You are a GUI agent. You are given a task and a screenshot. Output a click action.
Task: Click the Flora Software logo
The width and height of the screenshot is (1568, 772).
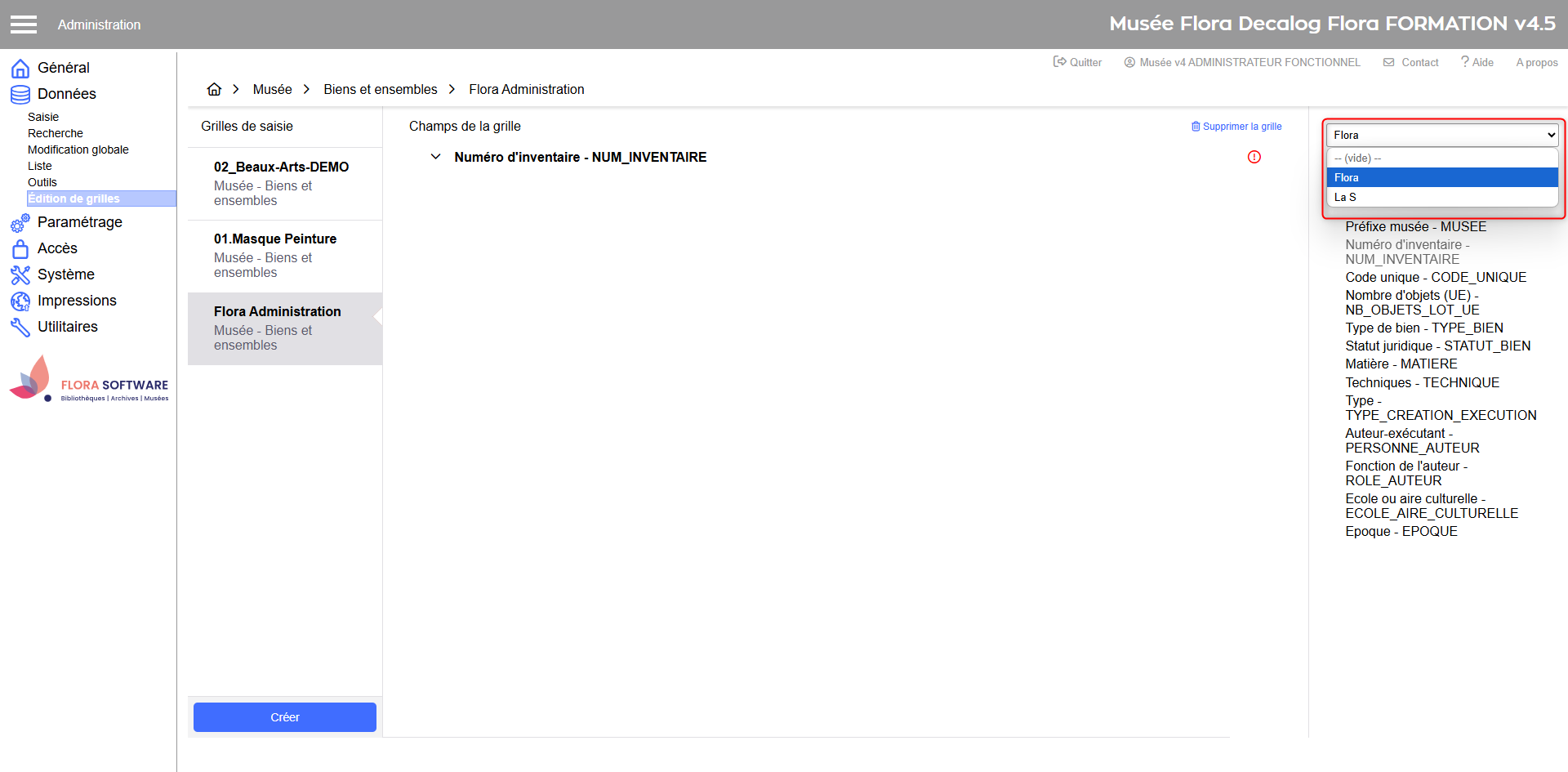(x=89, y=379)
